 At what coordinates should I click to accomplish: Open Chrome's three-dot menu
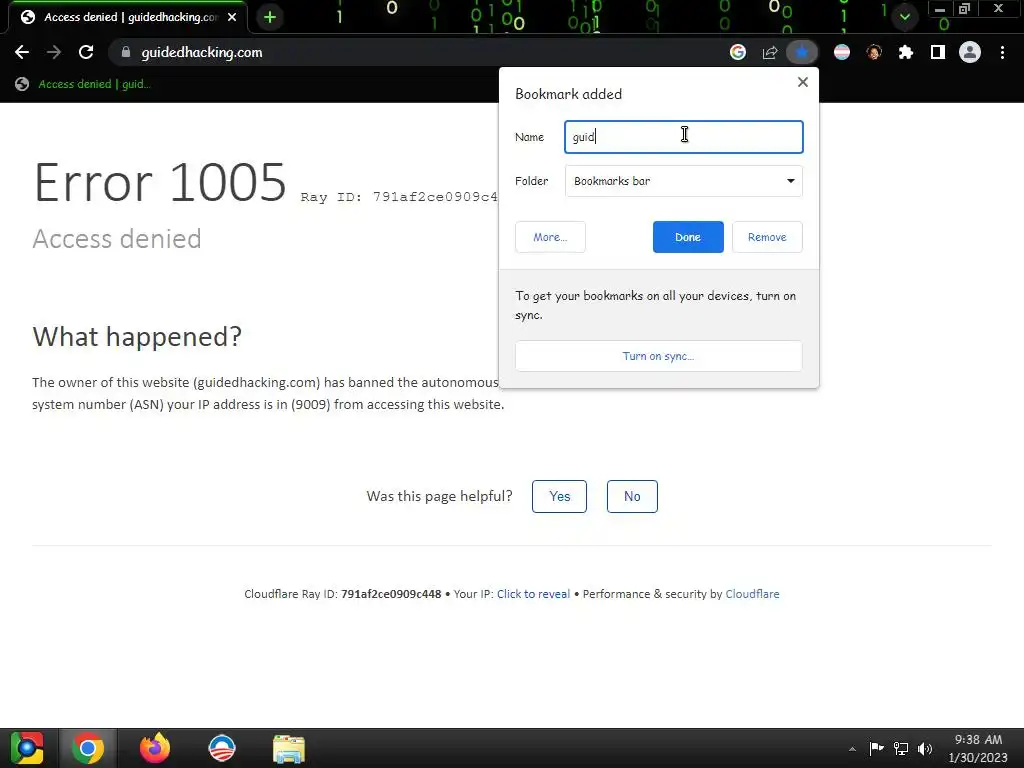(x=1002, y=52)
